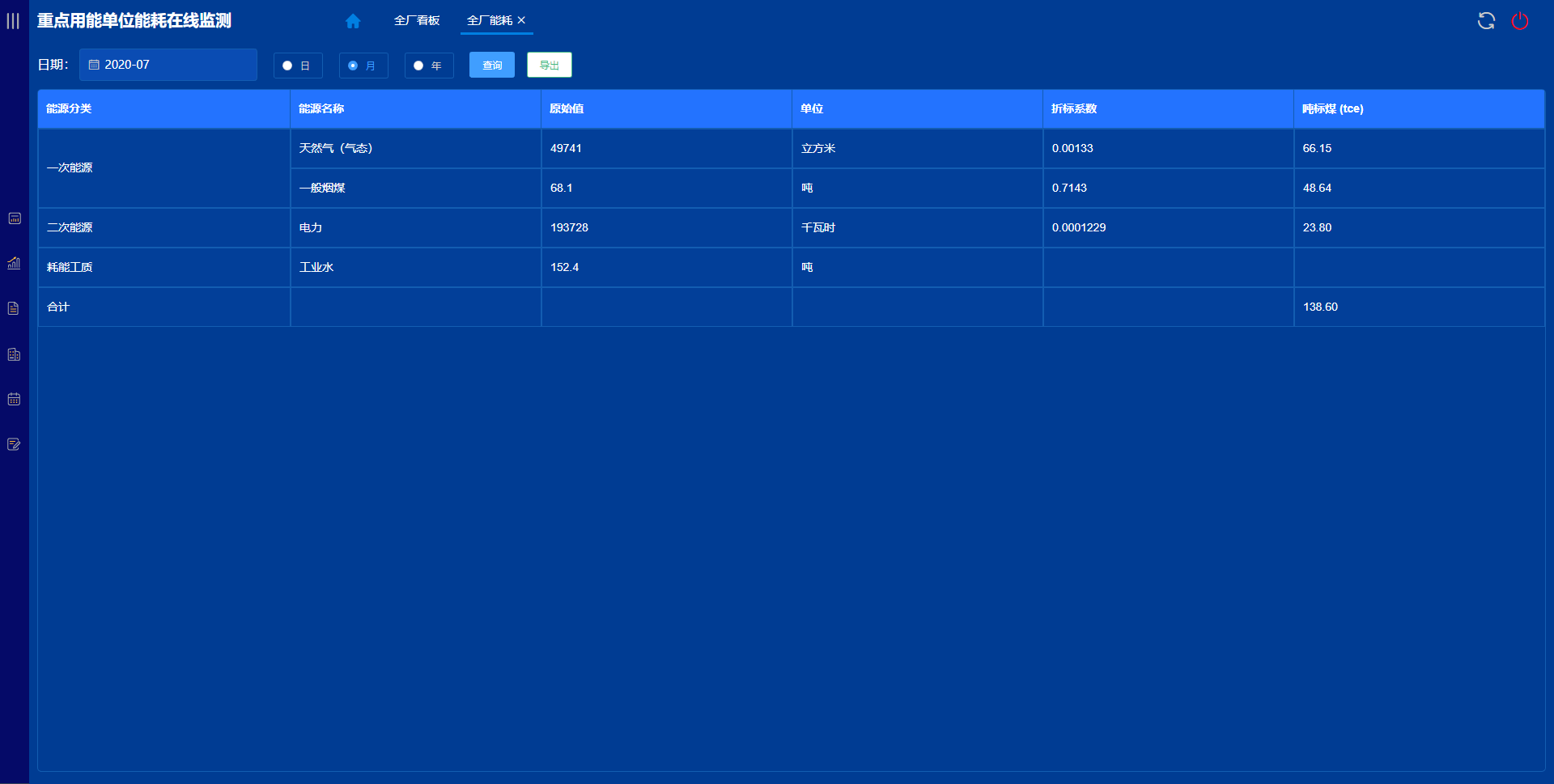This screenshot has width=1554, height=784.
Task: Open the sidebar bar chart icon
Action: [14, 263]
